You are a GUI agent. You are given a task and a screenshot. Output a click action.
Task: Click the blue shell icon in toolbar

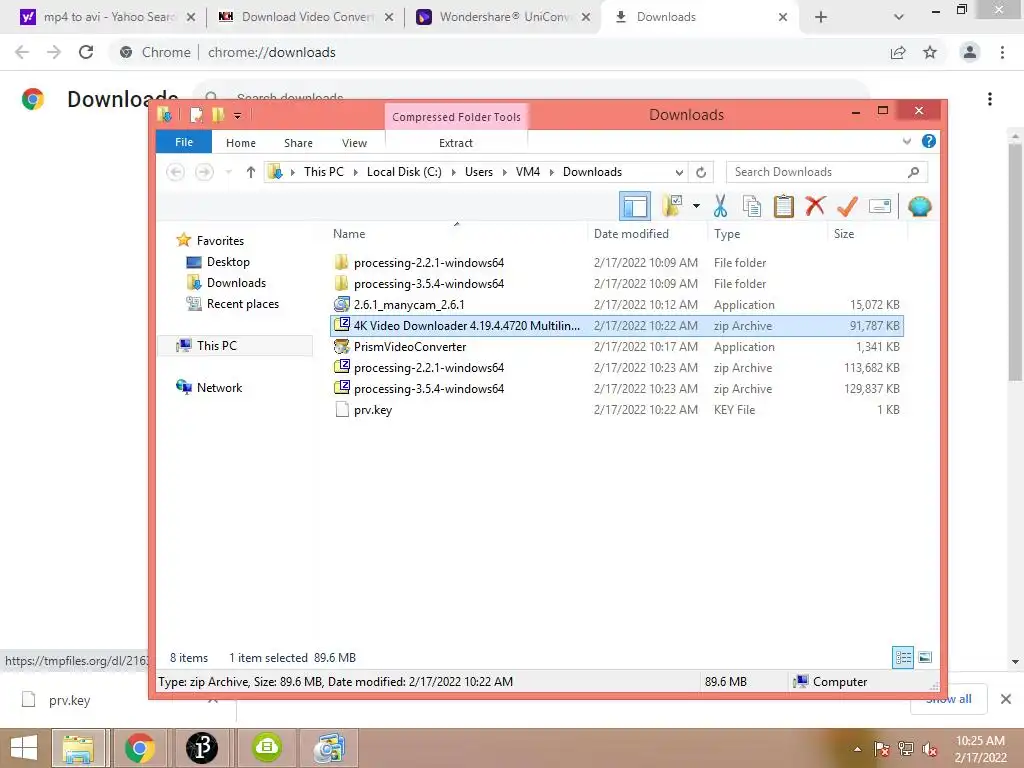(920, 206)
